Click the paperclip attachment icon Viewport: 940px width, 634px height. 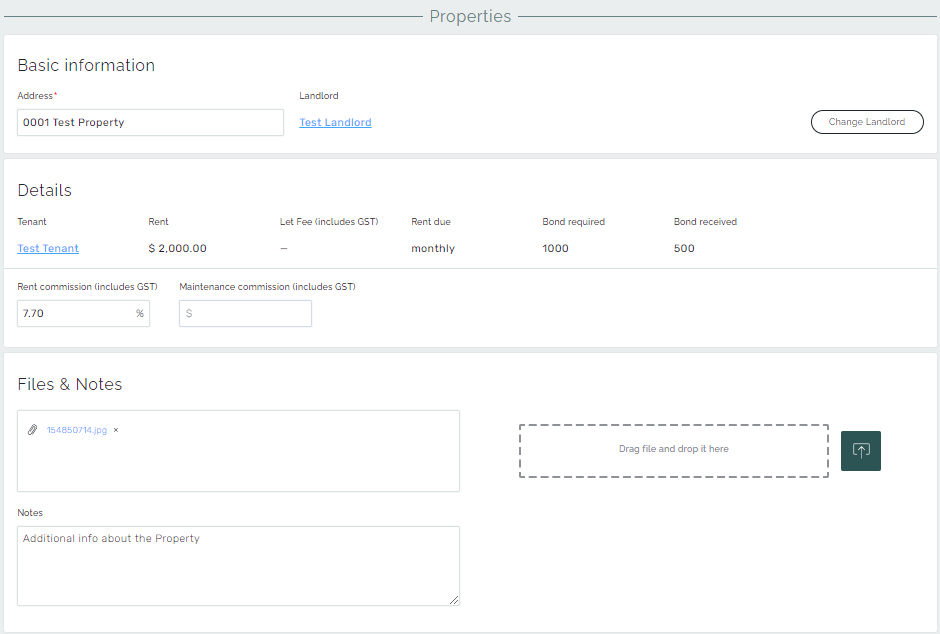click(x=32, y=430)
